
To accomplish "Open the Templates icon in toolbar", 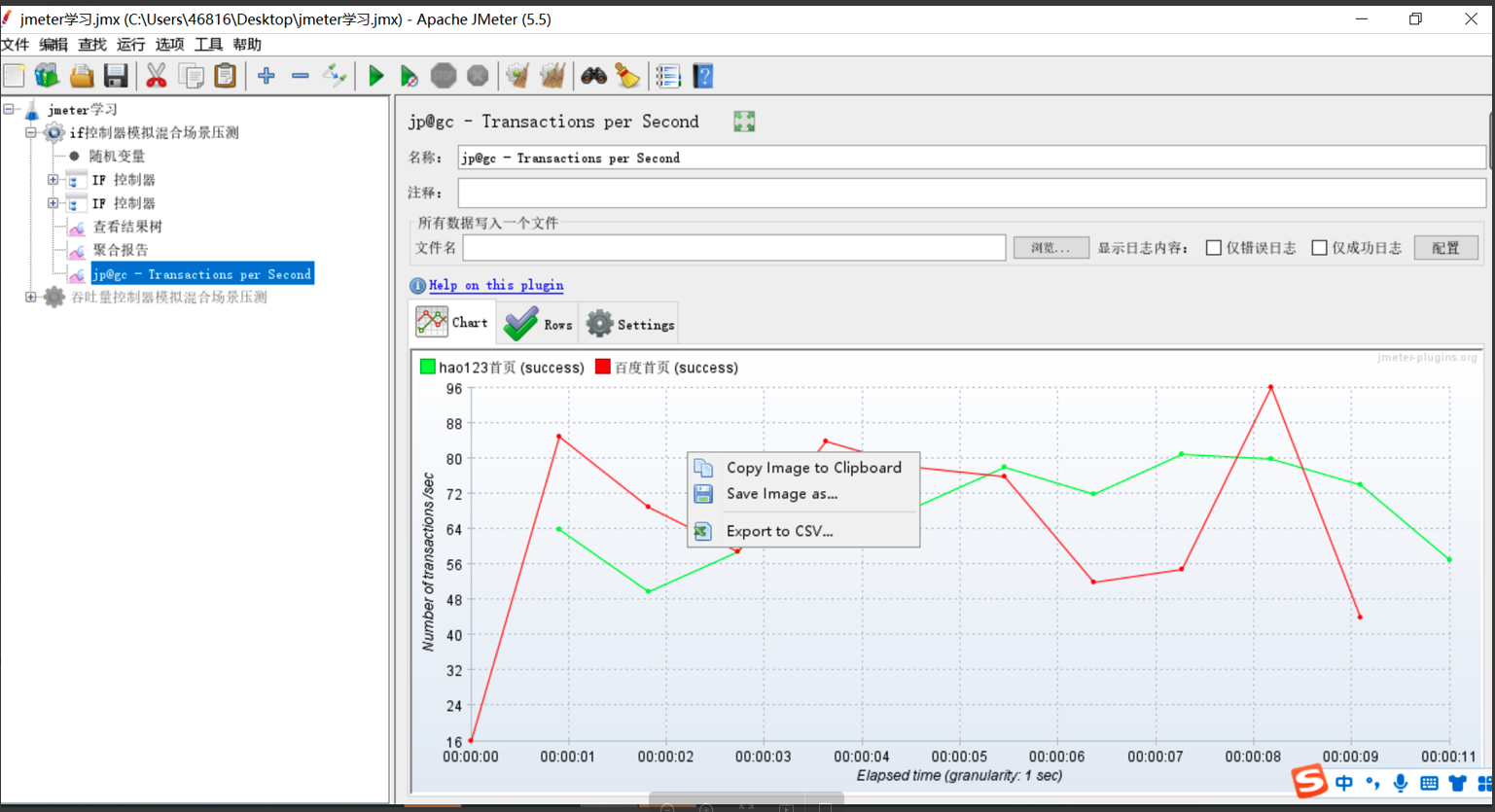I will tap(47, 76).
